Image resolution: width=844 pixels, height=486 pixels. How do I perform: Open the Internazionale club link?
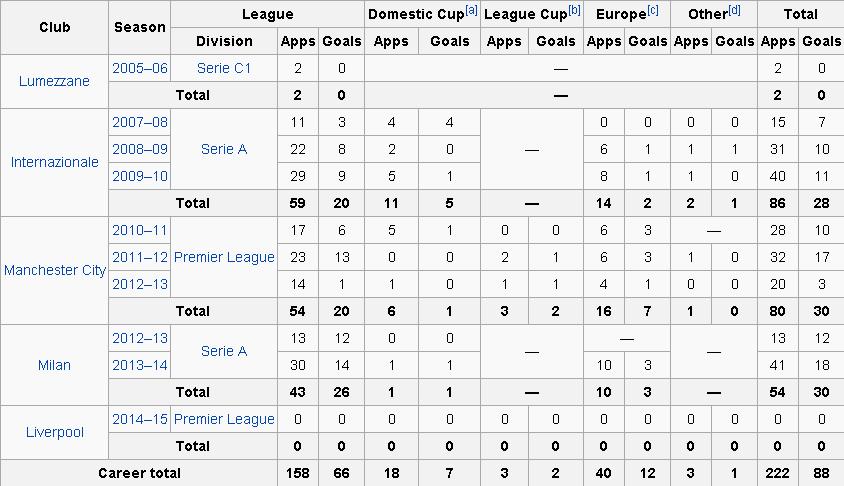[x=54, y=162]
